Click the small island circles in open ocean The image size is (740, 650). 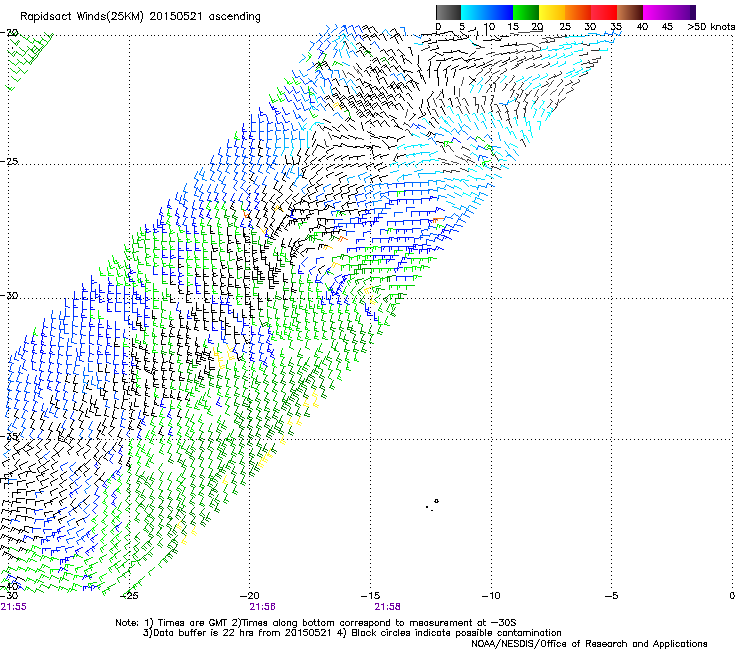(x=432, y=505)
